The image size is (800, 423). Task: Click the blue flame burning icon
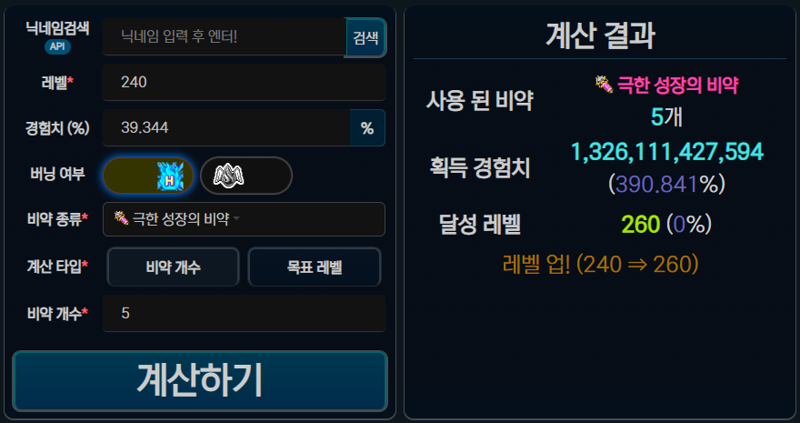click(x=170, y=176)
